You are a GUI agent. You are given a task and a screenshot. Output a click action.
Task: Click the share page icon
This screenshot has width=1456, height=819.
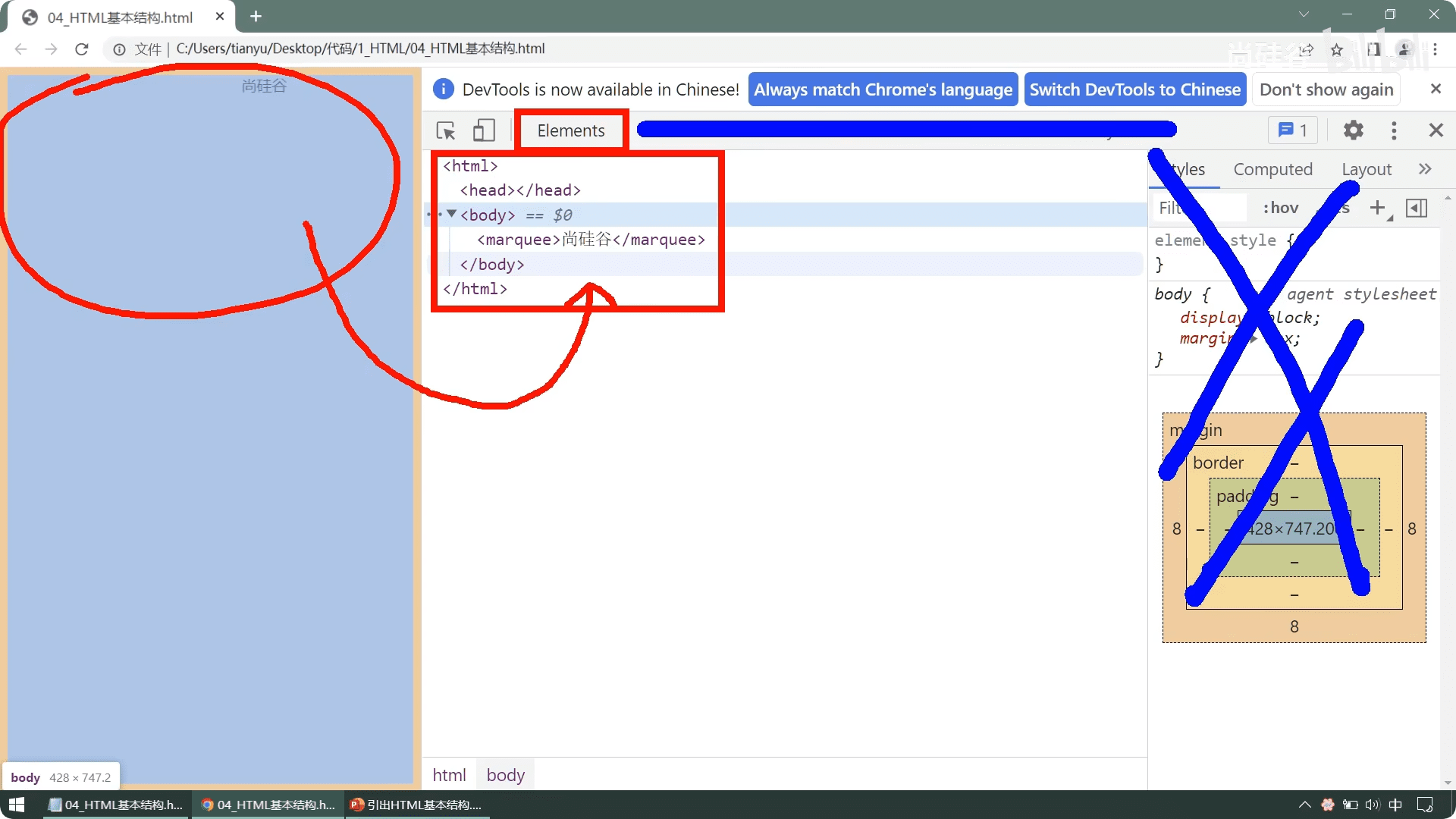coord(1307,49)
